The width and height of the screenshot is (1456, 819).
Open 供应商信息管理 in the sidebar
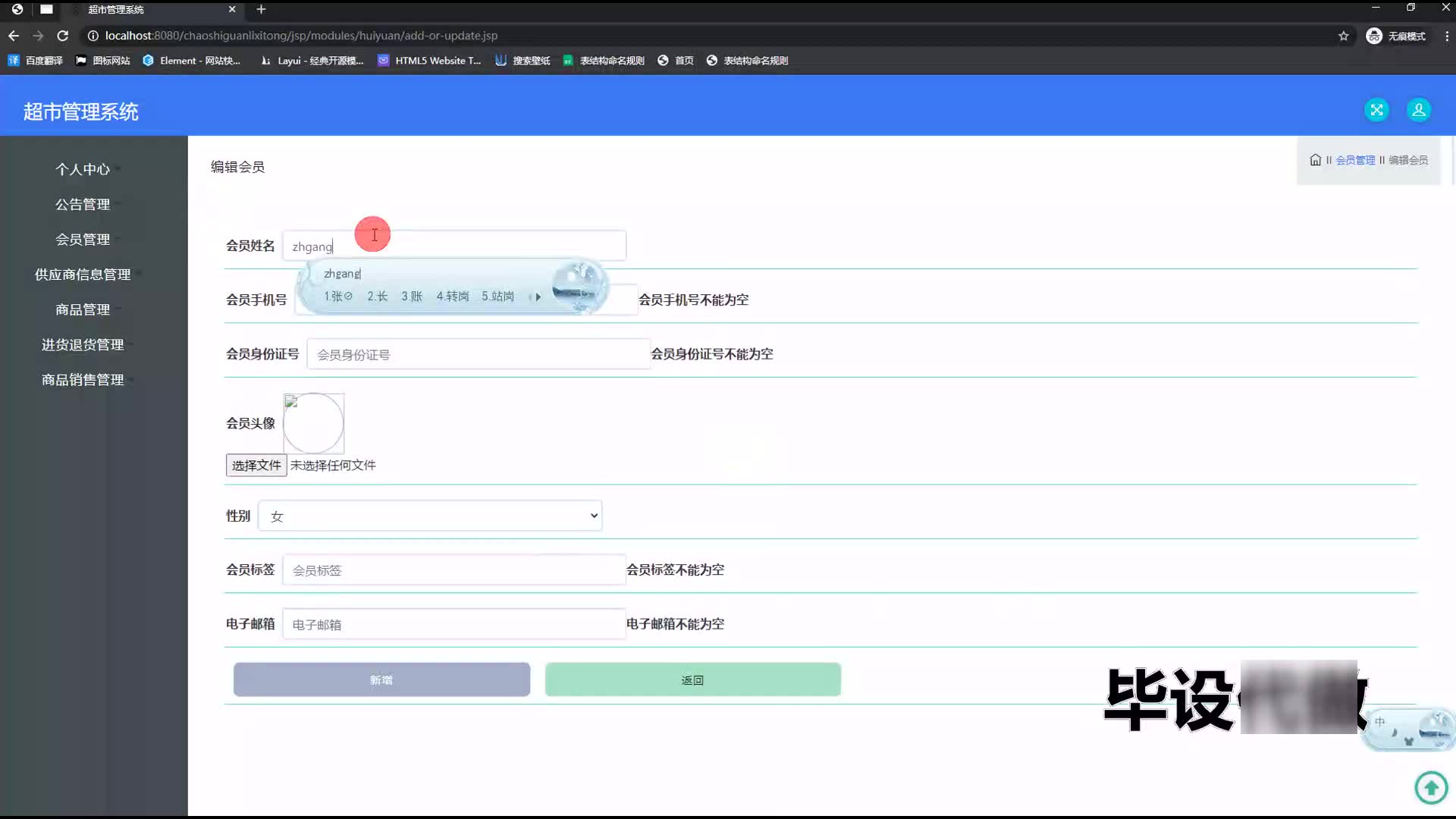[83, 274]
